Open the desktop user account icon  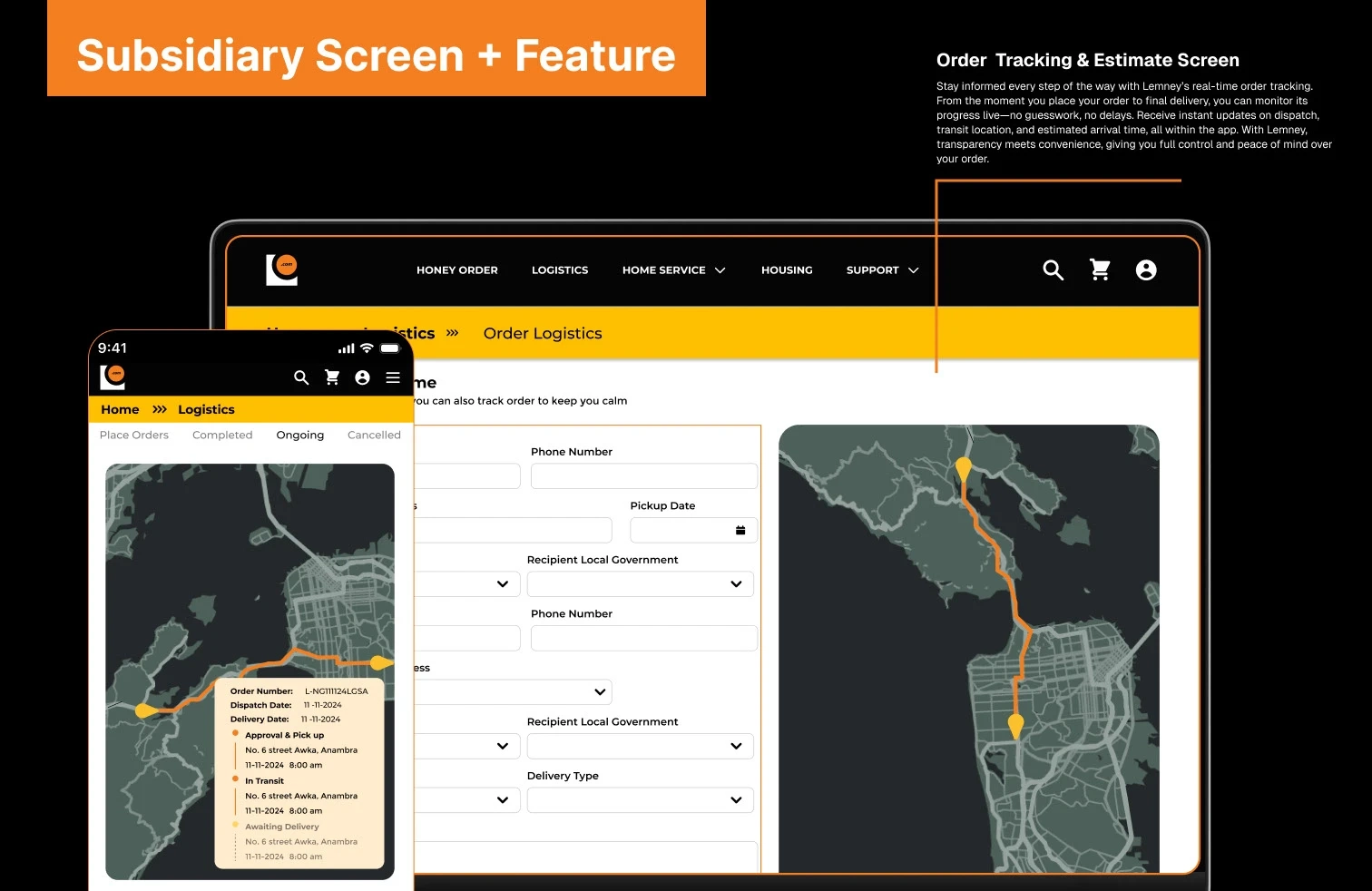1146,269
